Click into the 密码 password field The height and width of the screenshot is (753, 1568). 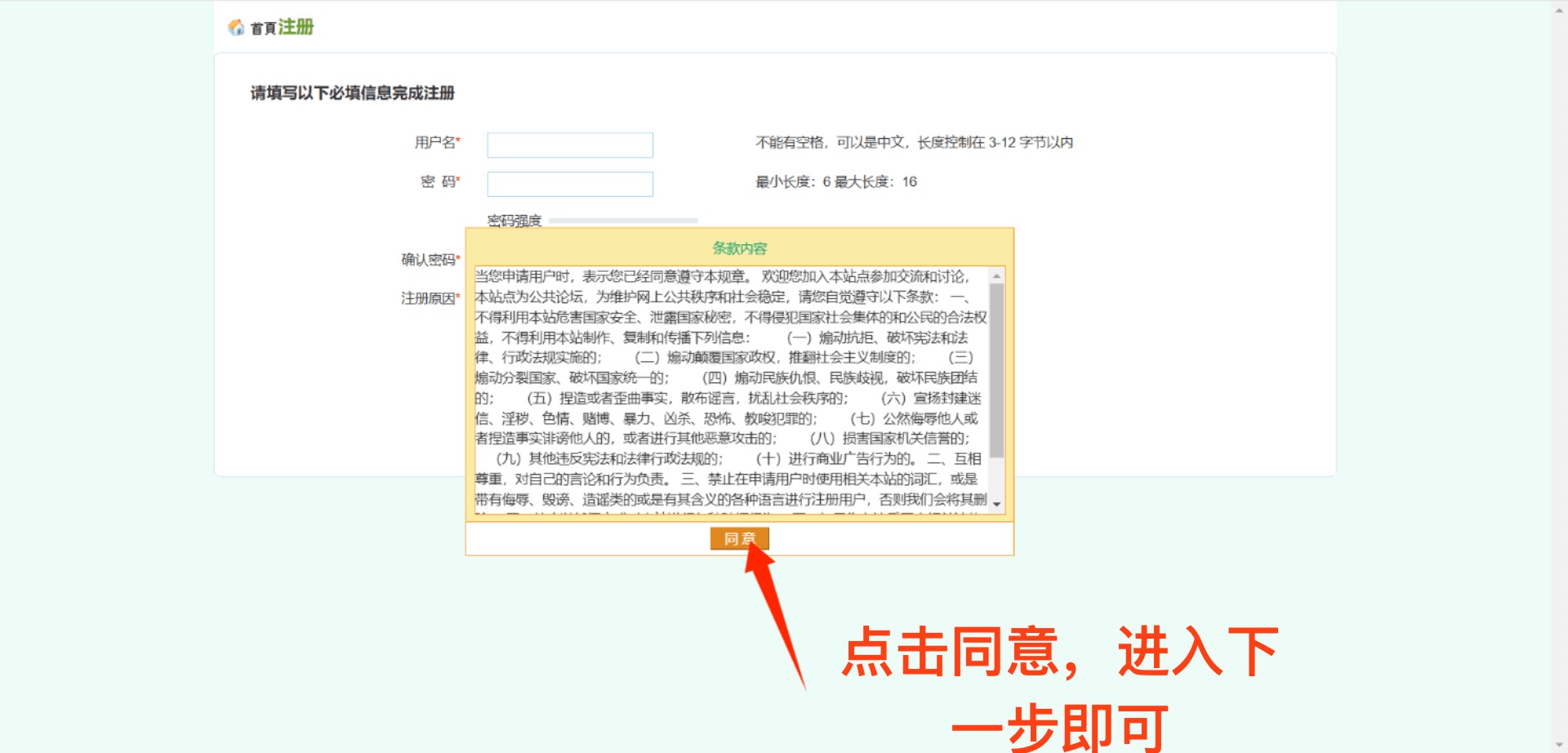tap(569, 185)
